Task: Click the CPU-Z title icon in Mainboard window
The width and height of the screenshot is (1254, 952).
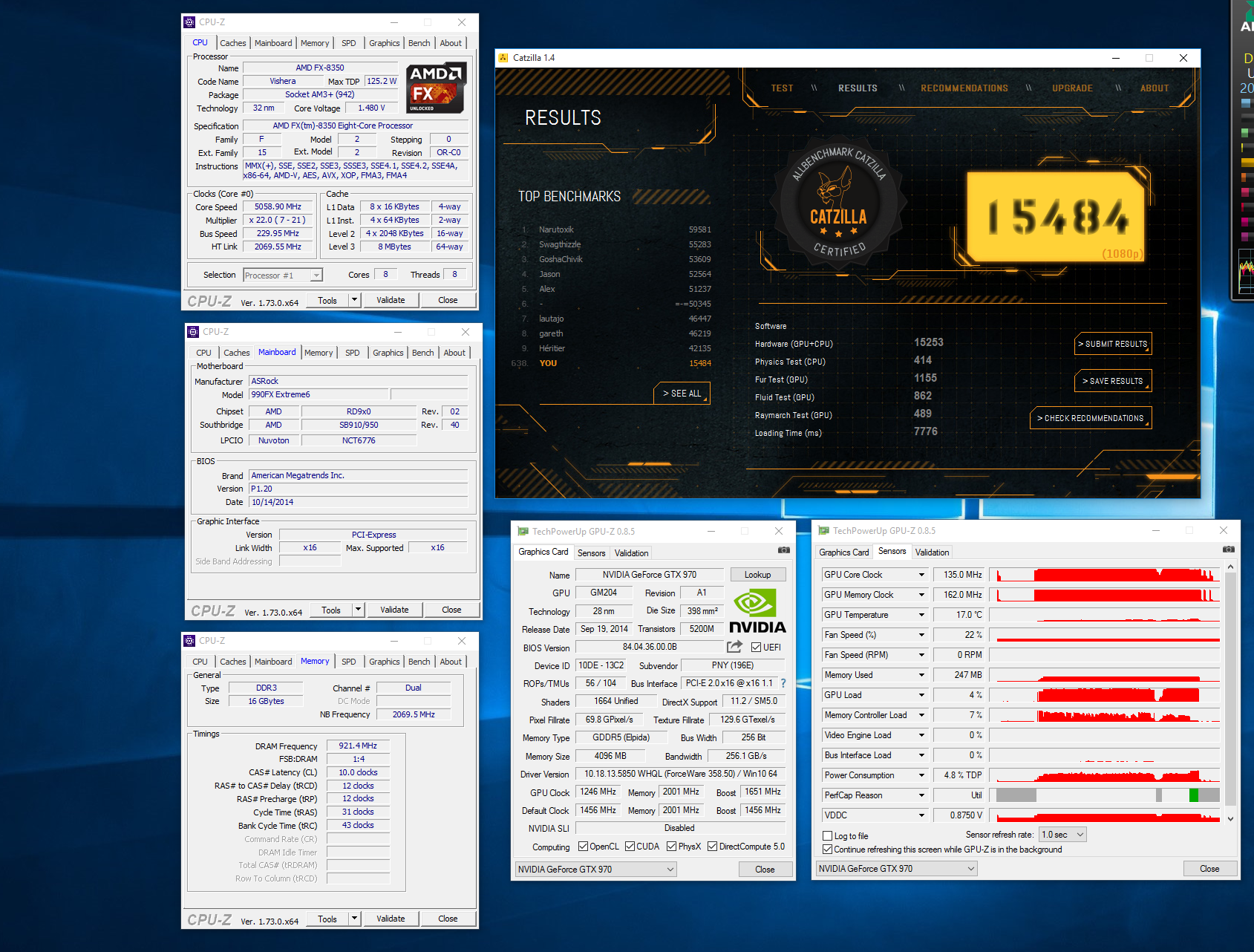Action: pos(194,332)
